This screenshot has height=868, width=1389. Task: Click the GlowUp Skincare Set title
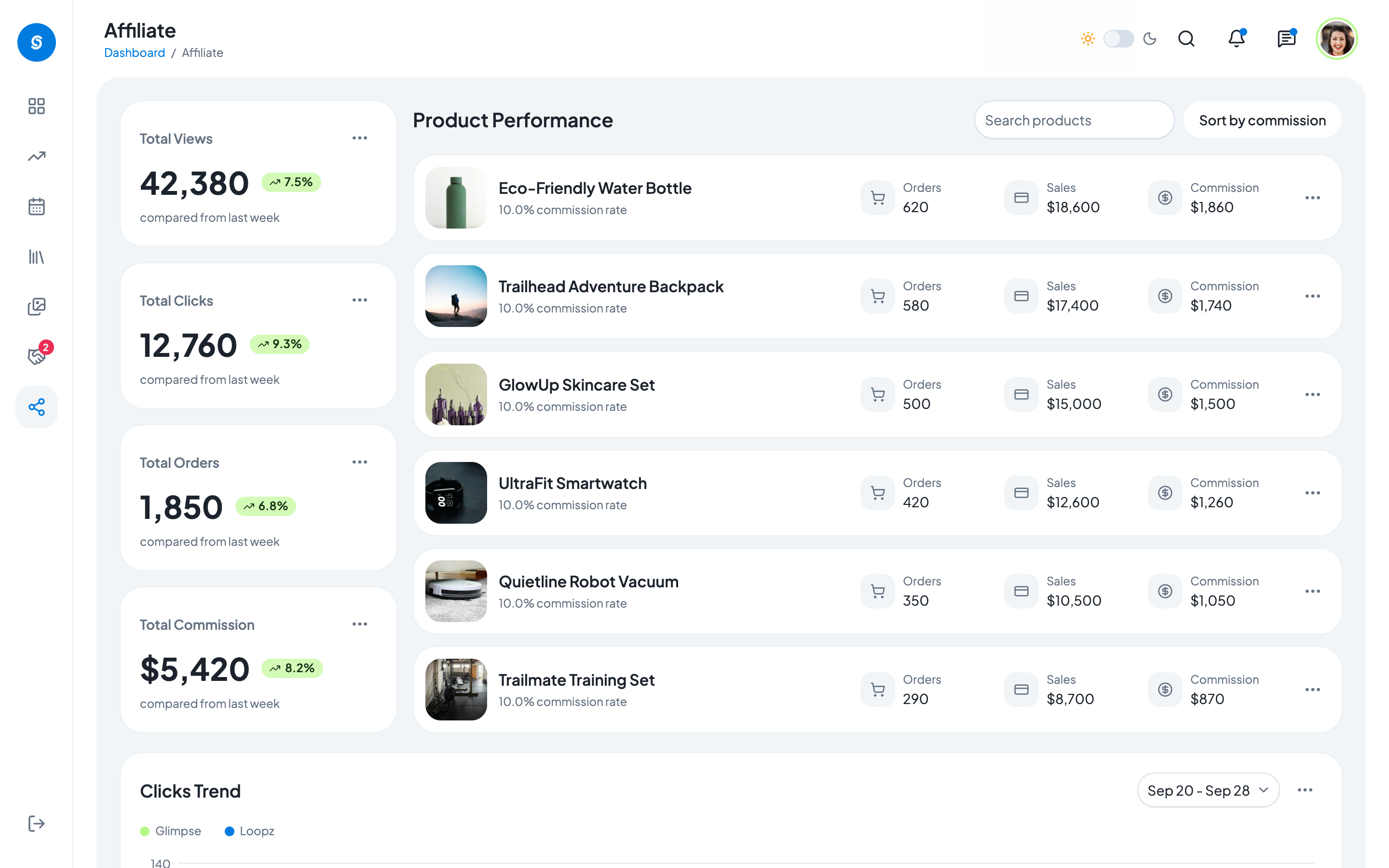point(576,385)
